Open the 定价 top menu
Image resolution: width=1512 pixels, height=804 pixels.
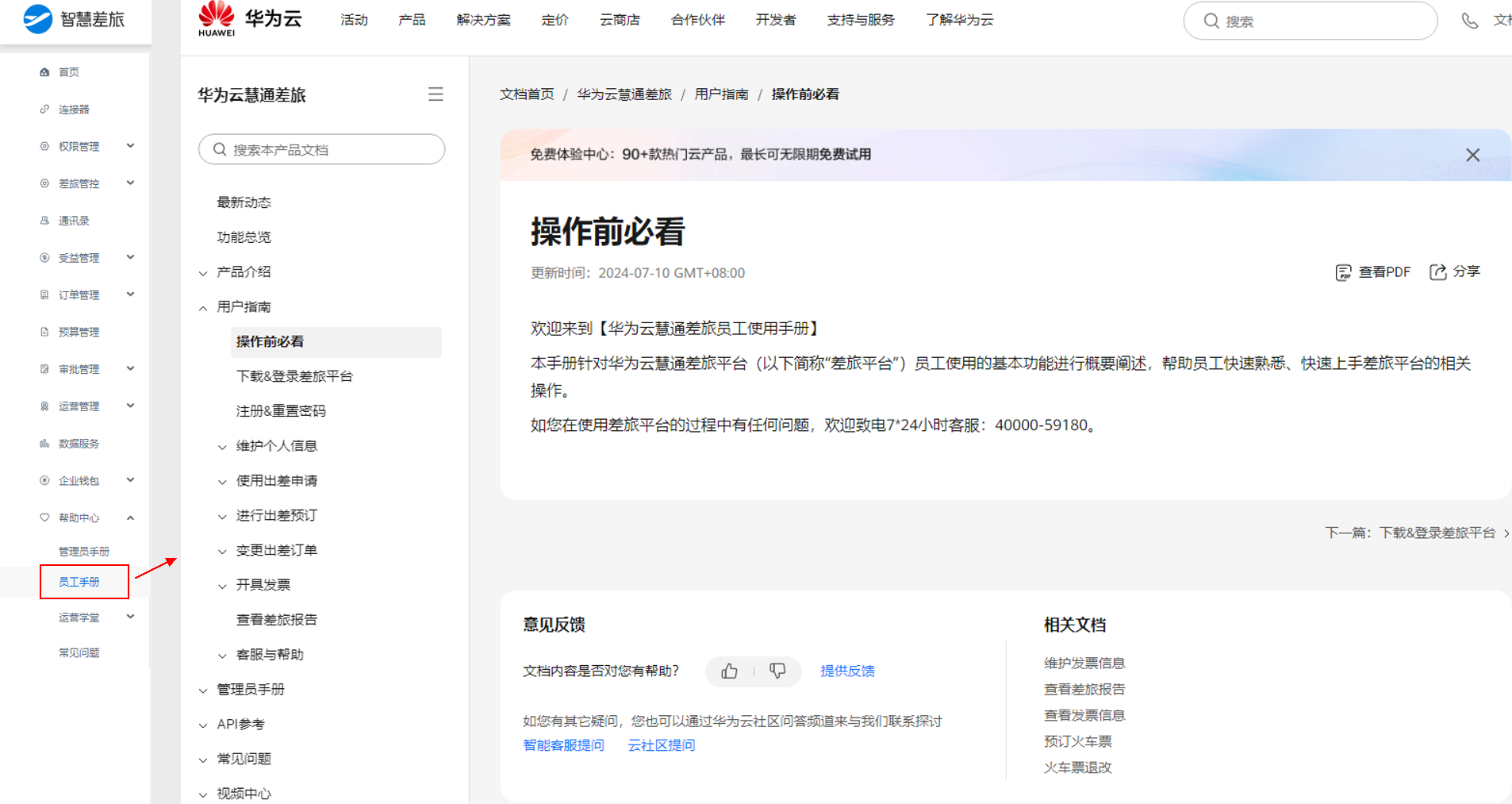pos(555,20)
